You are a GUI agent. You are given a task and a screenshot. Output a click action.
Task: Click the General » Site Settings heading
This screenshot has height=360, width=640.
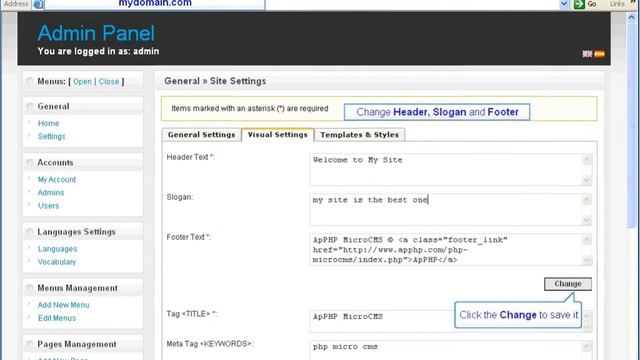coord(215,81)
